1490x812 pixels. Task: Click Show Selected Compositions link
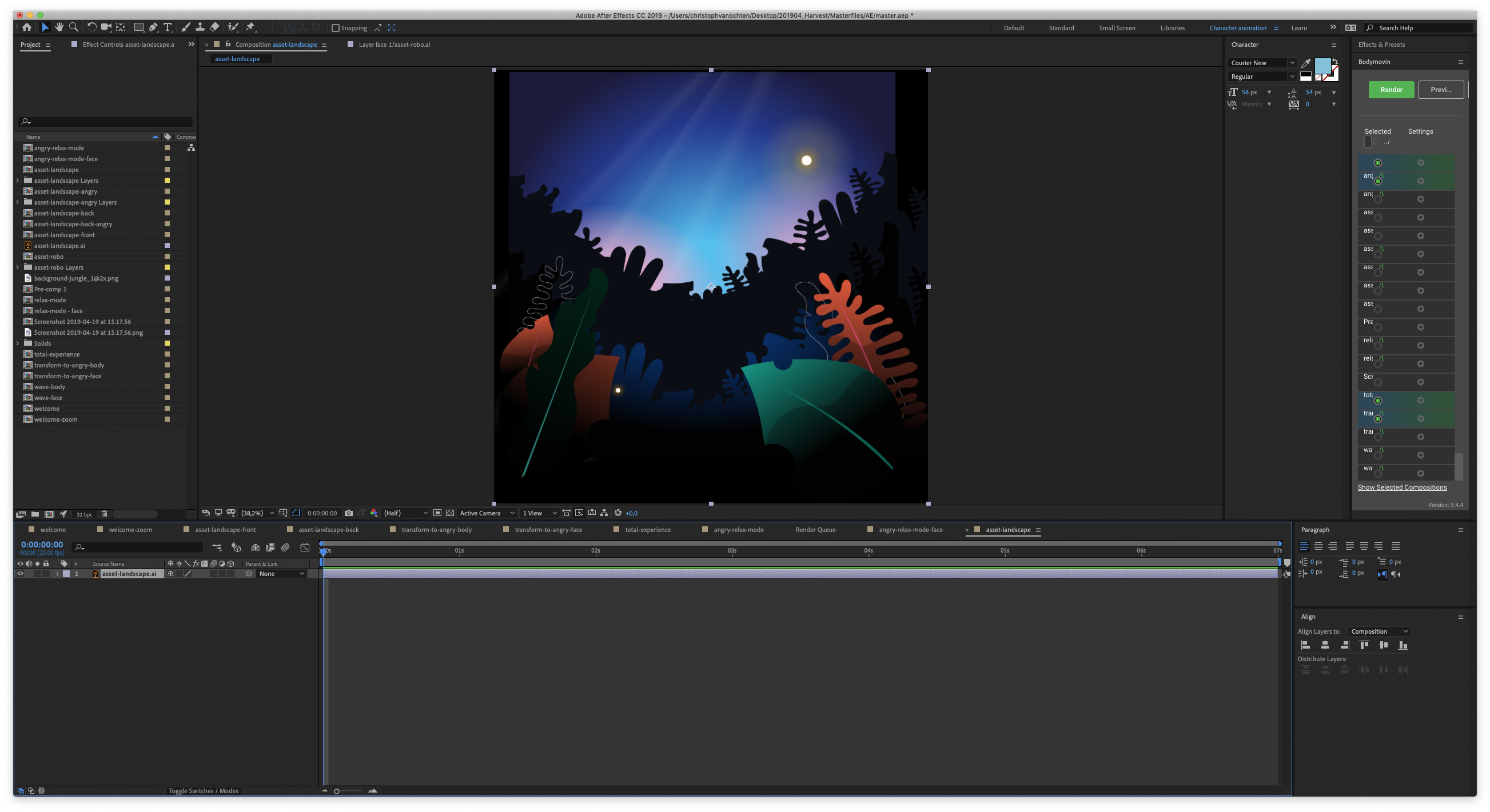pos(1402,487)
